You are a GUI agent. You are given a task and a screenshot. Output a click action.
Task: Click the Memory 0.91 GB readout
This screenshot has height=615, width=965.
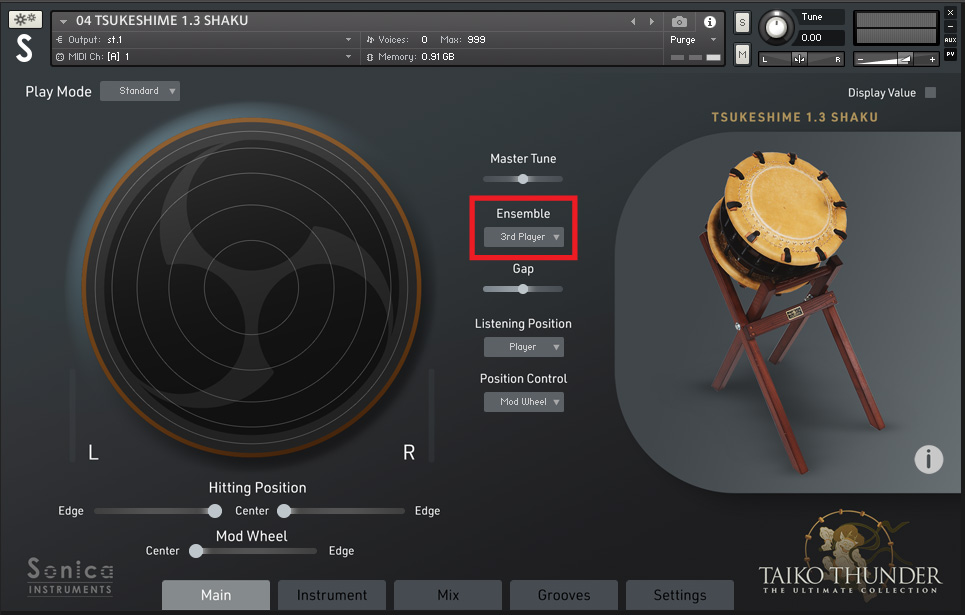click(x=438, y=57)
